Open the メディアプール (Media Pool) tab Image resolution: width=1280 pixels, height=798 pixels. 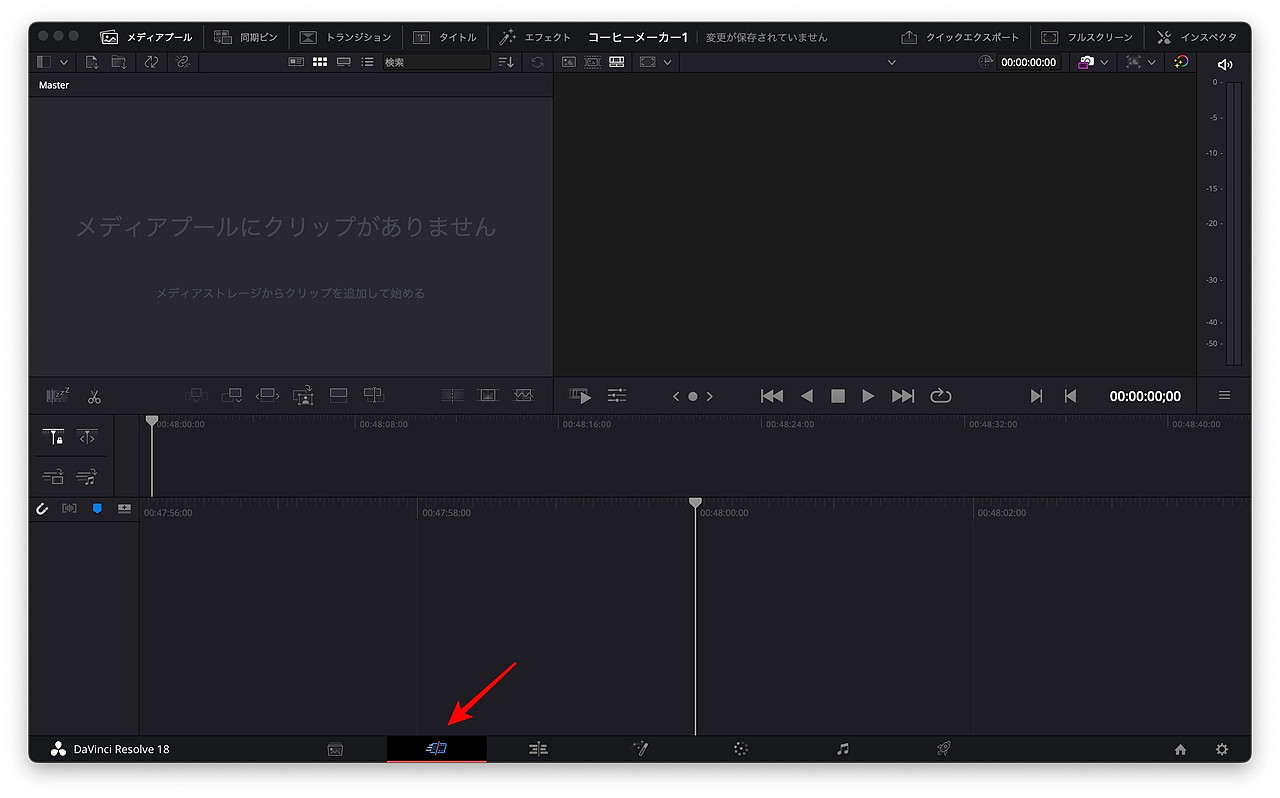click(x=146, y=37)
